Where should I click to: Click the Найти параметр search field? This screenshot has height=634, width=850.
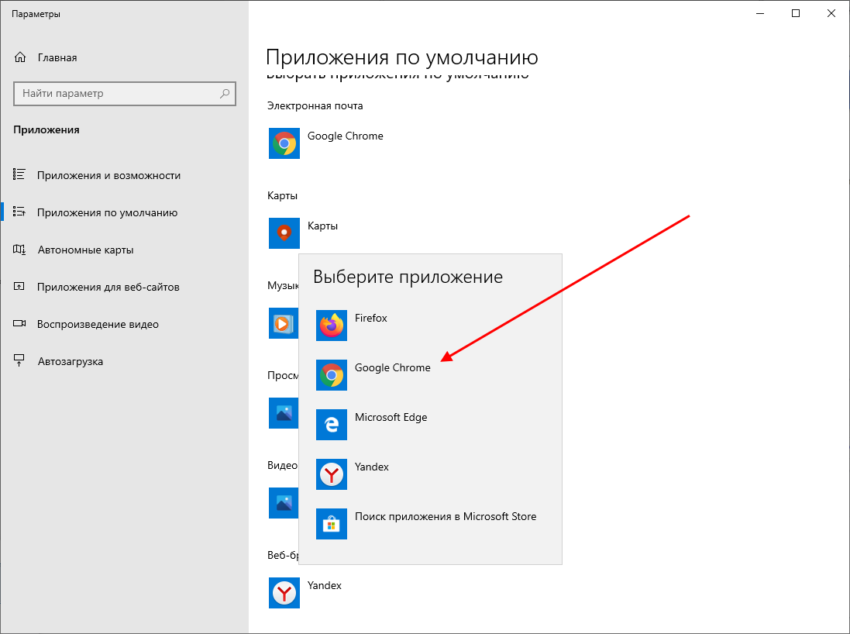click(115, 94)
